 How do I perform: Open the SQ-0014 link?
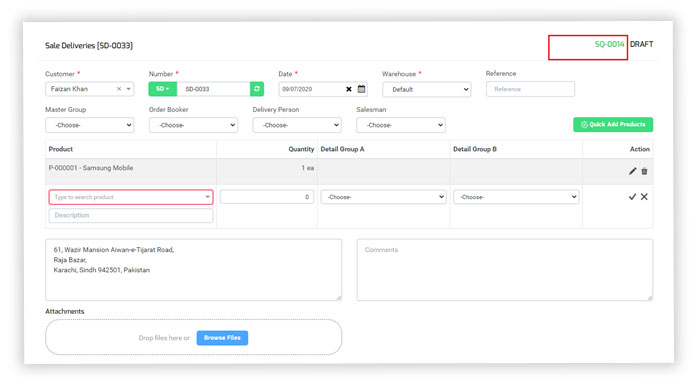609,44
